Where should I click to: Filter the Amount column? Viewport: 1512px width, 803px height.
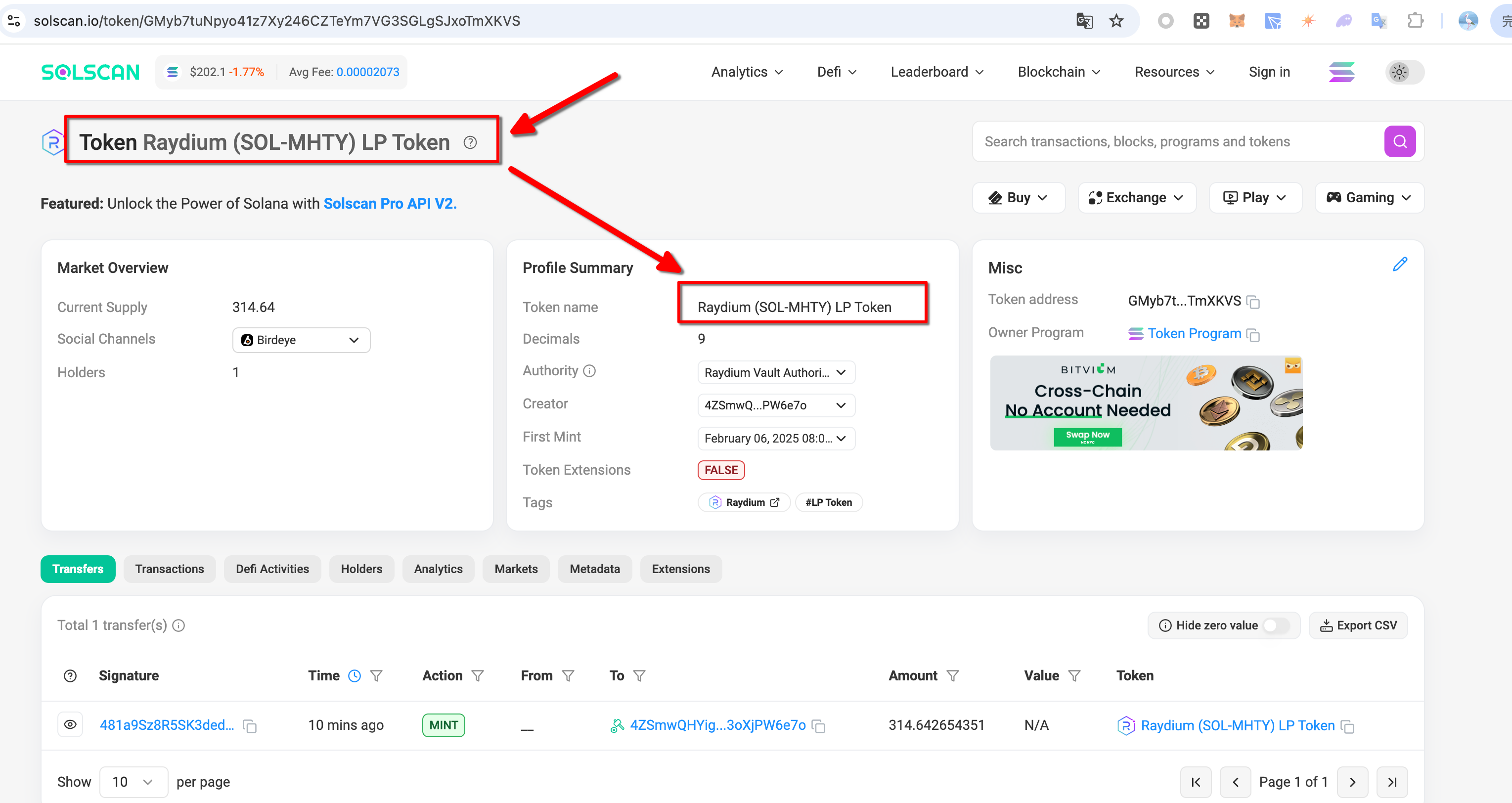[953, 676]
